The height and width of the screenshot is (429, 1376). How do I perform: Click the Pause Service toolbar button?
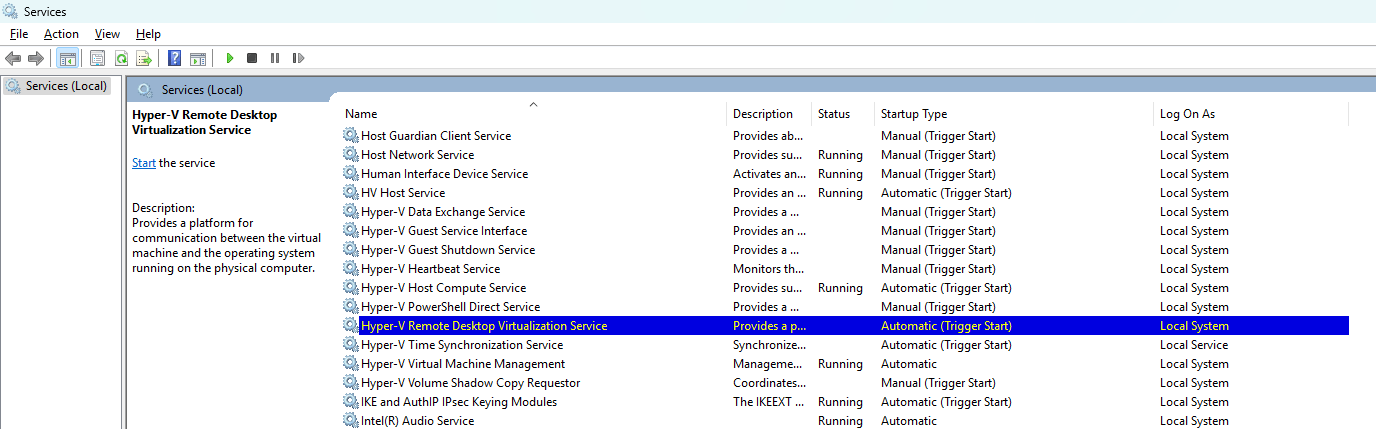[x=275, y=58]
